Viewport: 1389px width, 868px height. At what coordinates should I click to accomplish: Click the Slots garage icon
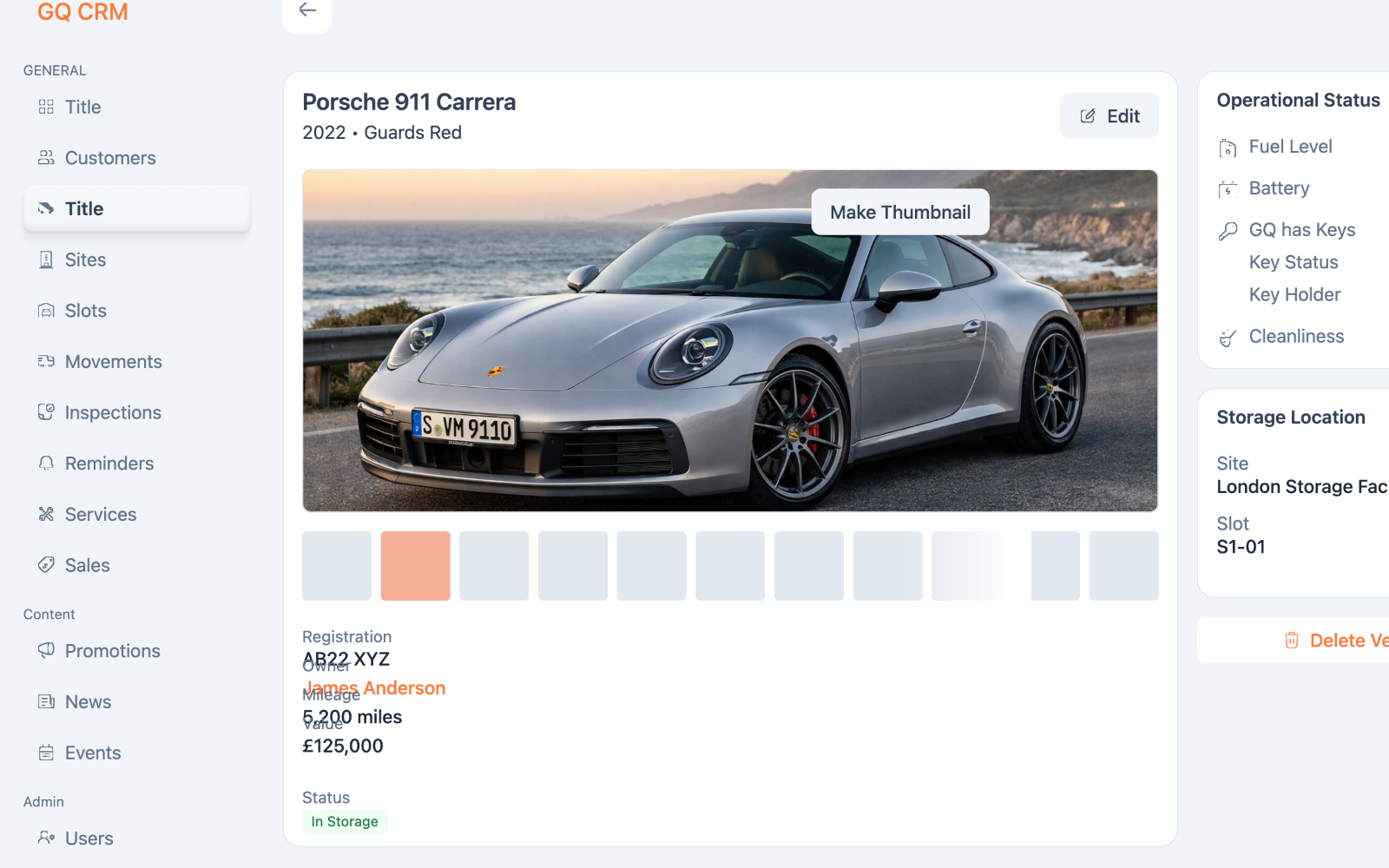tap(46, 311)
